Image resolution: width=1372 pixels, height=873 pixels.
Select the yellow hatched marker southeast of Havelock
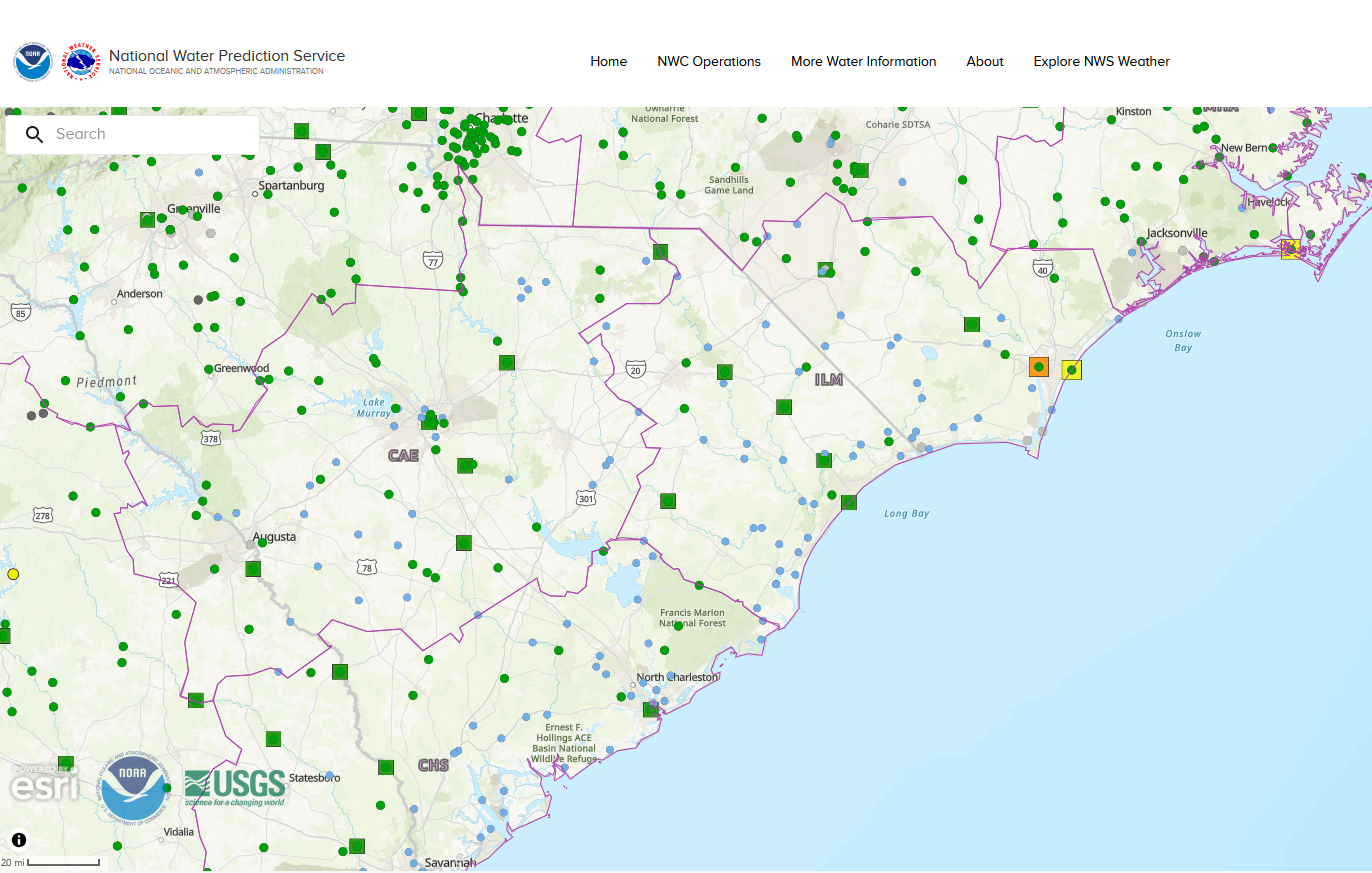(1291, 249)
